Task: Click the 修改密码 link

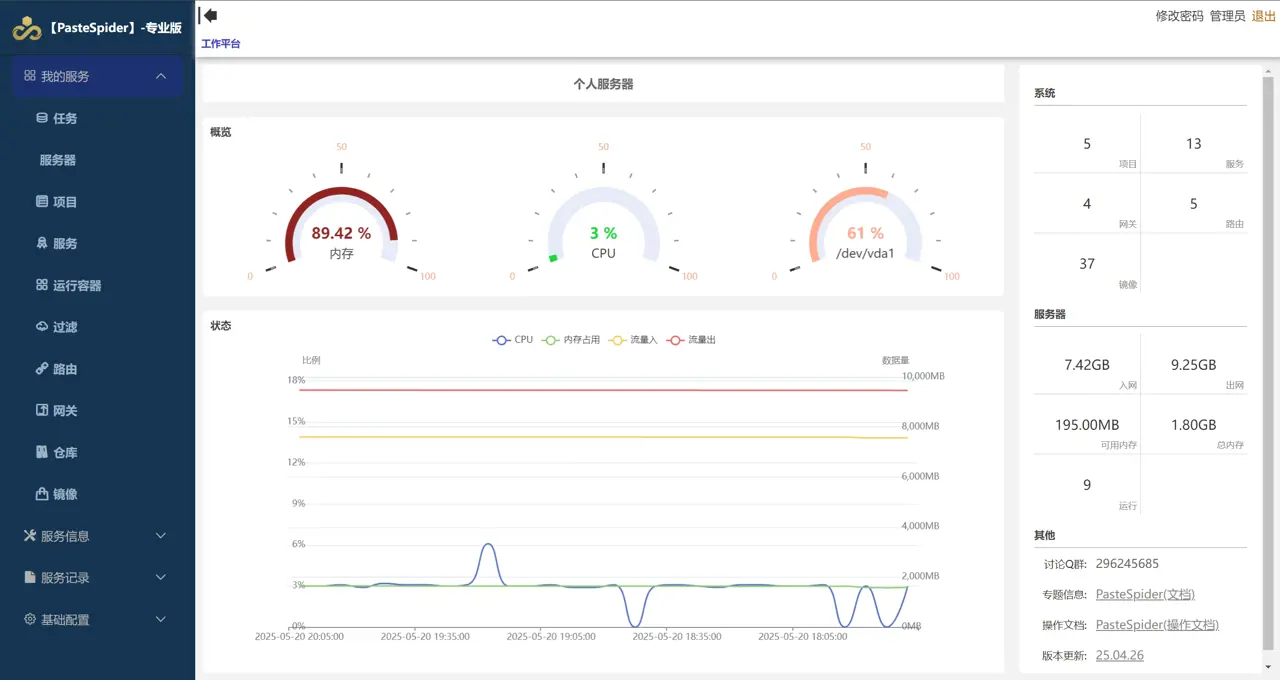Action: pyautogui.click(x=1180, y=16)
